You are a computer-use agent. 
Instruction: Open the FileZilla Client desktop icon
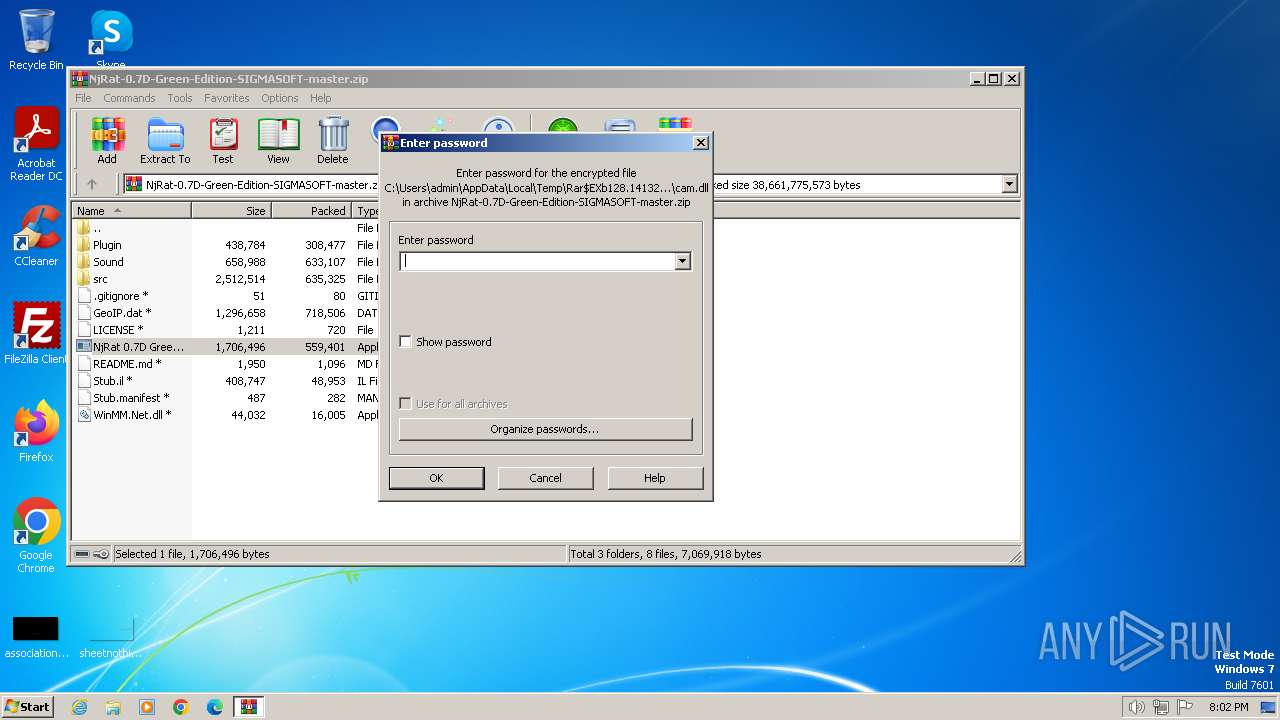[36, 334]
